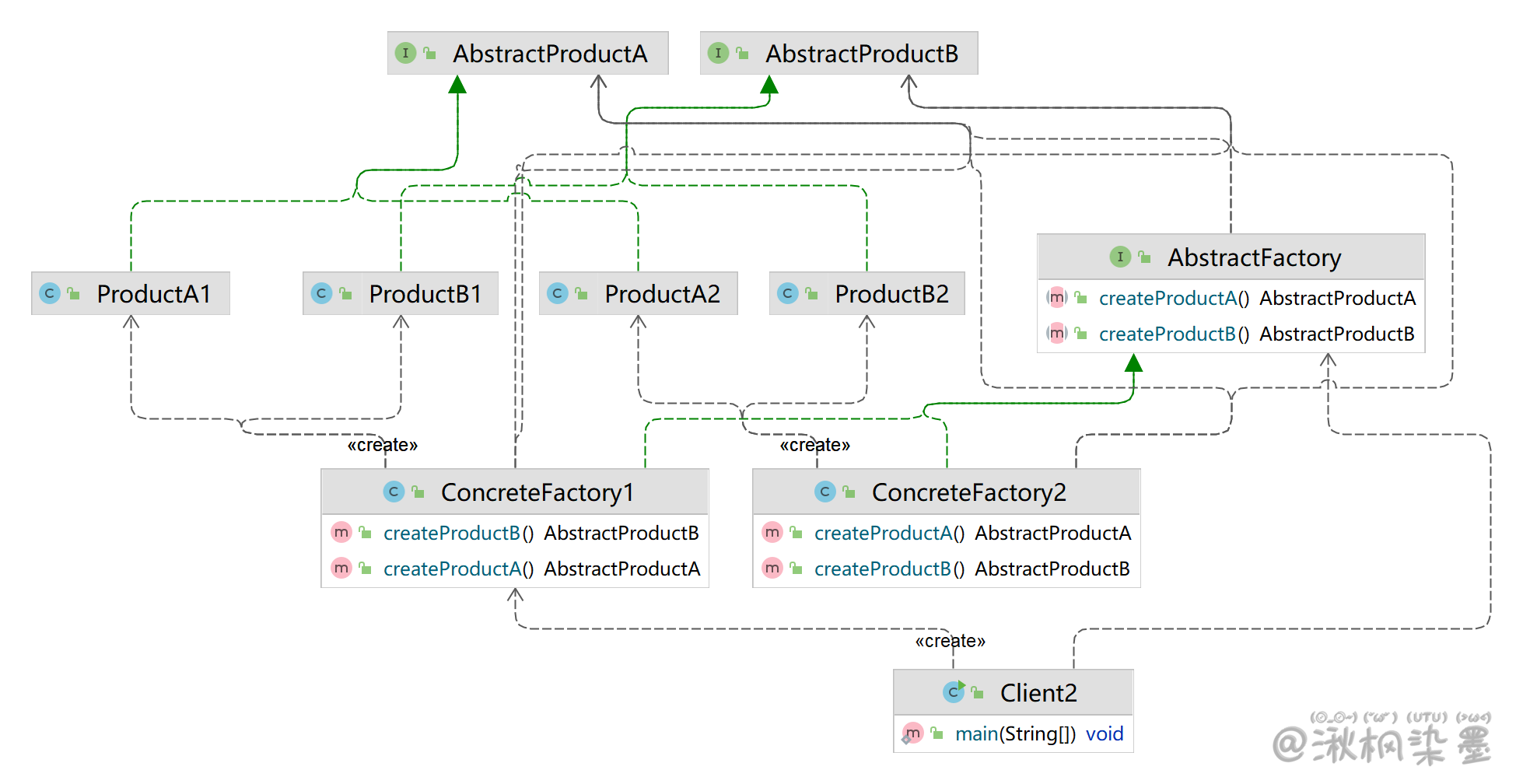Viewport: 1523px width, 784px height.
Task: Click the method icon beside main(String[])
Action: tap(912, 733)
